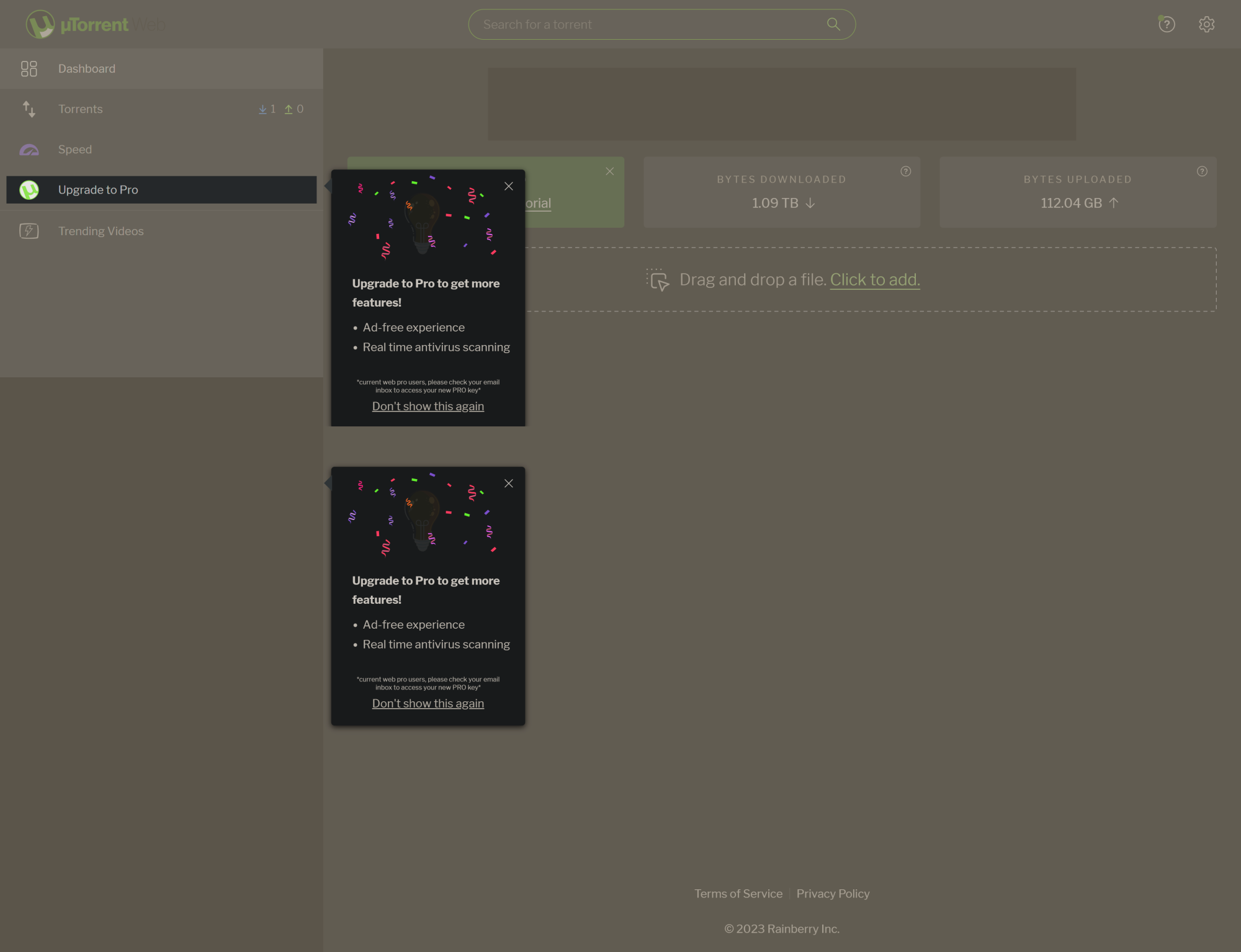Open the settings gear icon
The image size is (1241, 952).
(1206, 24)
